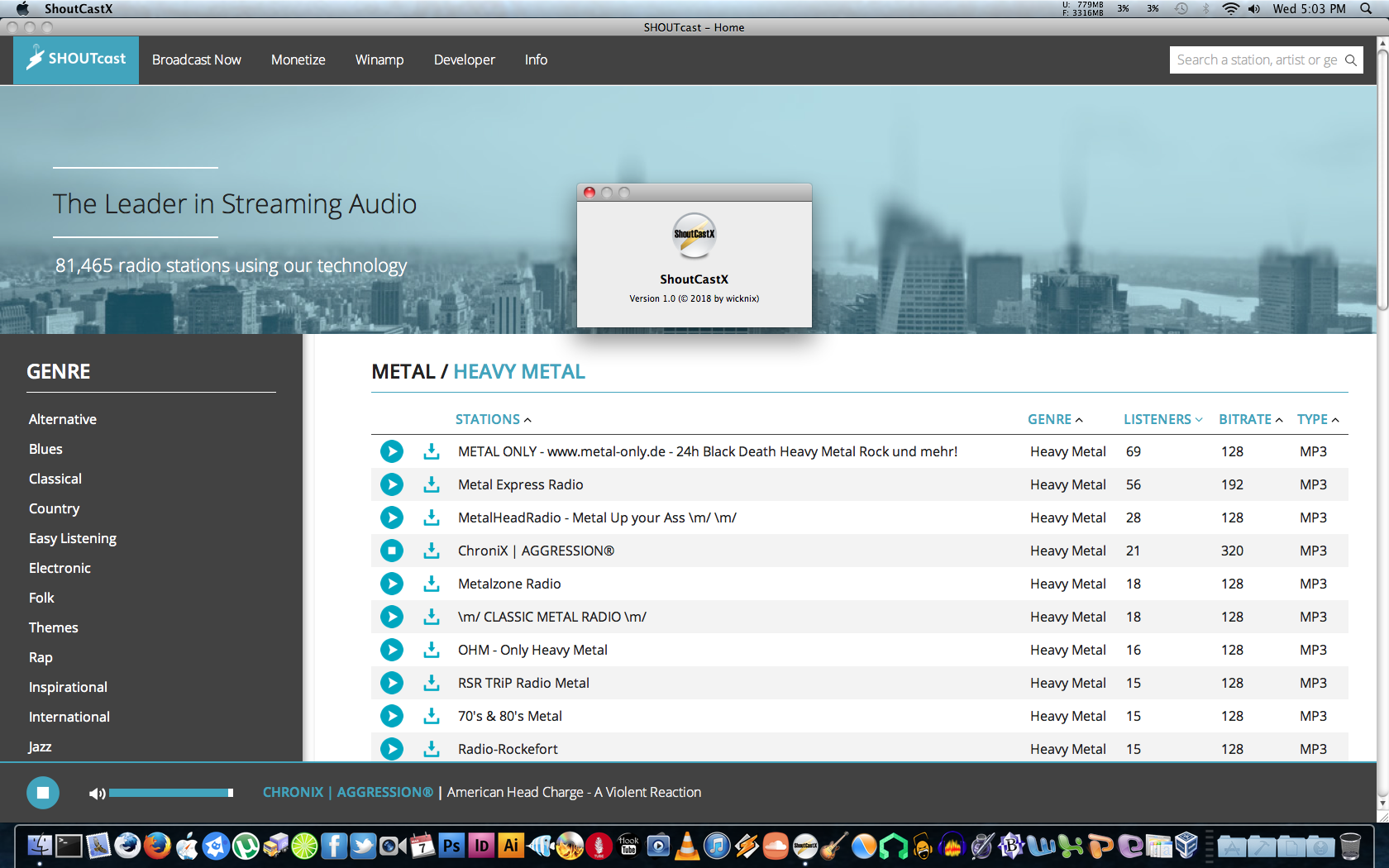Close the ShoutCastX about dialog
Viewport: 1389px width, 868px height.
click(x=589, y=193)
